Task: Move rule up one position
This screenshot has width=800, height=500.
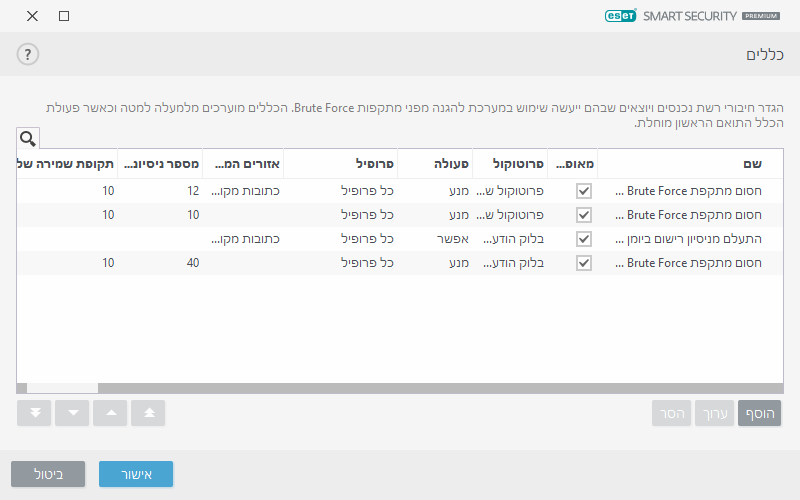Action: click(x=110, y=413)
